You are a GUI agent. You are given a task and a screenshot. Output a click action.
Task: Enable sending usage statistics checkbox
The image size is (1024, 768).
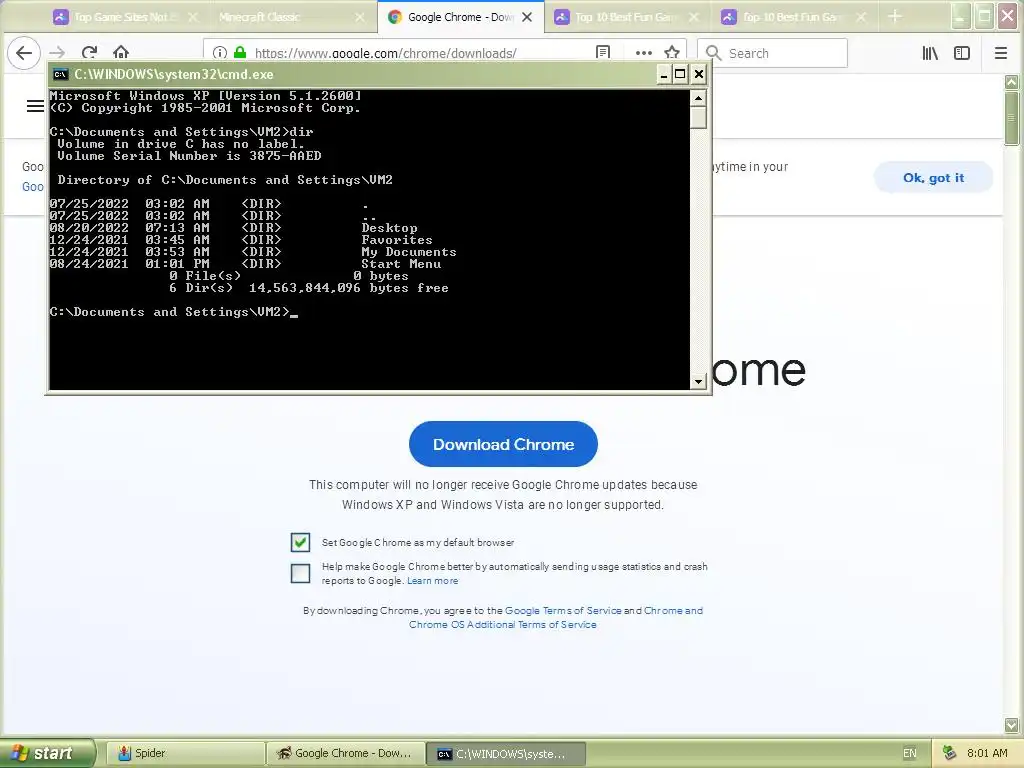(300, 573)
